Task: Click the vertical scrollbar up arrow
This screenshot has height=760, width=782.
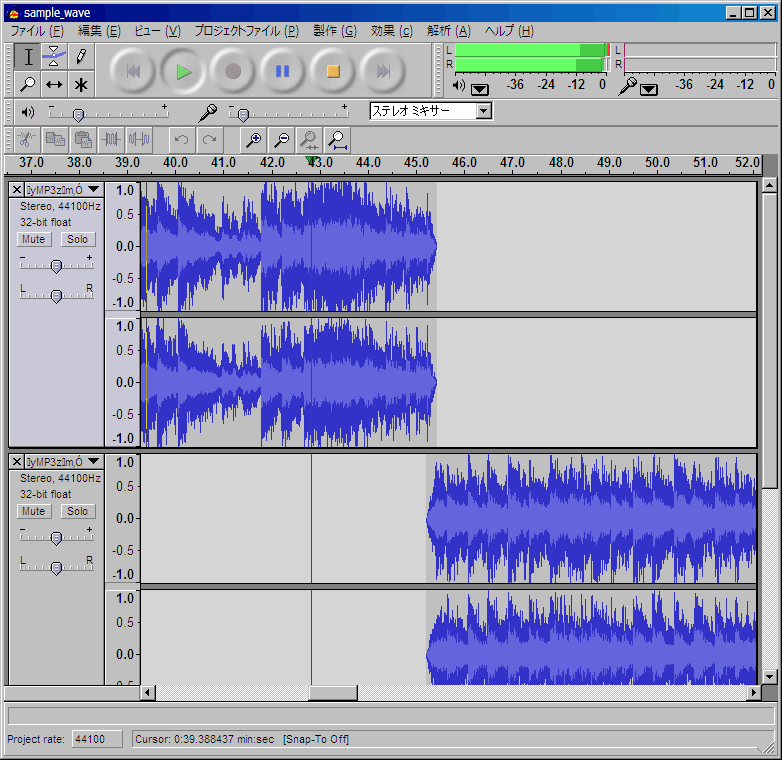Action: point(770,186)
